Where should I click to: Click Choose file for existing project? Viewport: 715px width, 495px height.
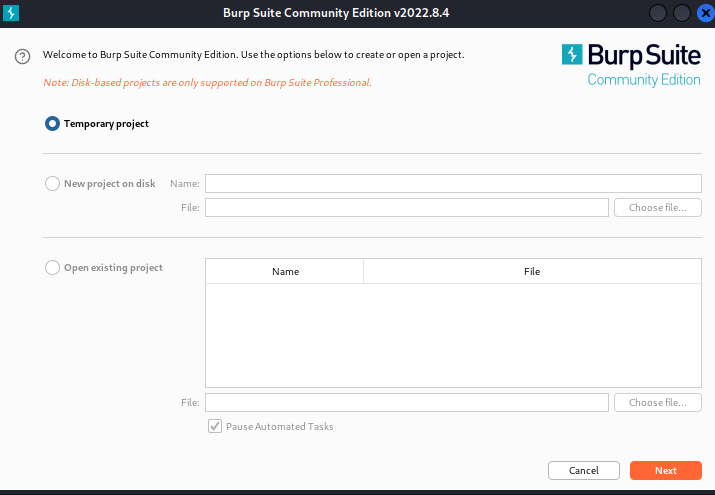[x=658, y=402]
